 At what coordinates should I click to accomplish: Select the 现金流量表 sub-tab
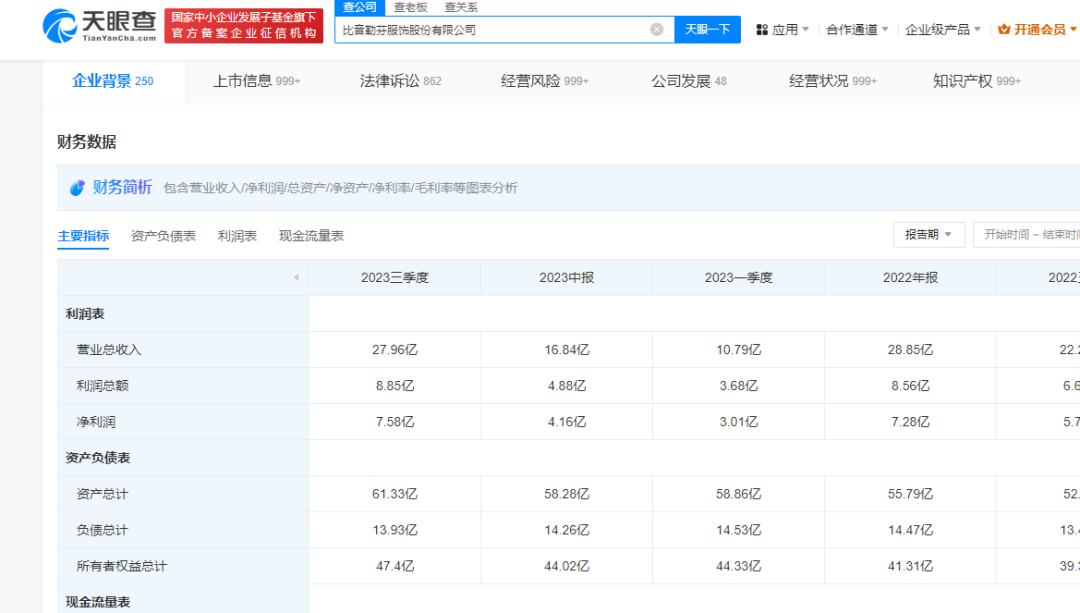311,236
